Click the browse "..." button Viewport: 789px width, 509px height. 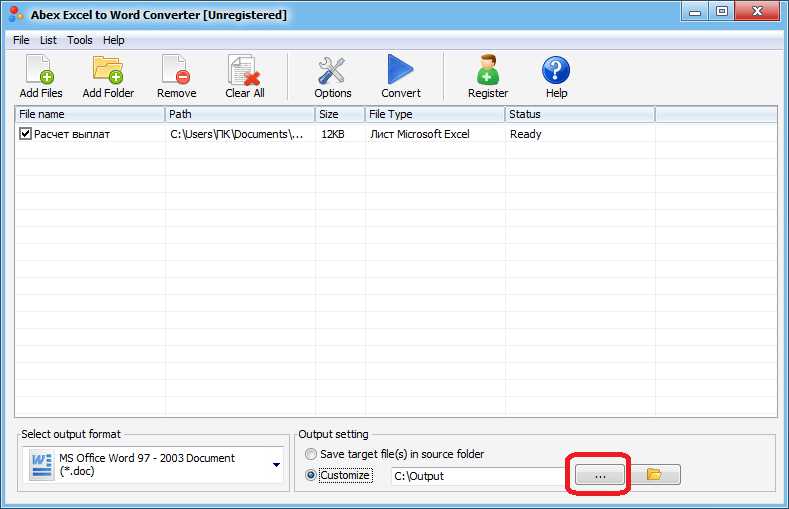click(x=600, y=474)
